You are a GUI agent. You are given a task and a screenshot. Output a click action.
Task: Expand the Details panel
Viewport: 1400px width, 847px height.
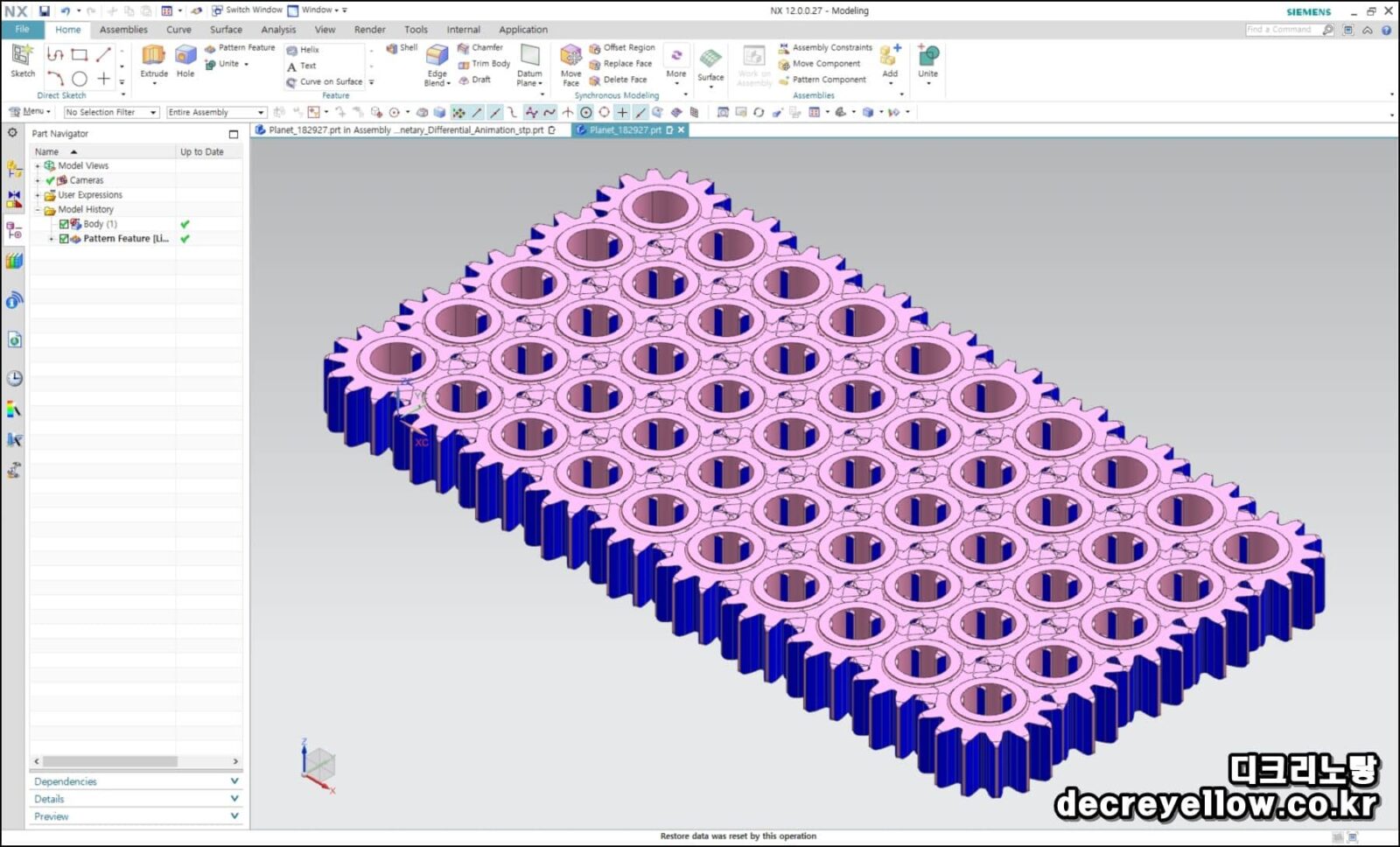click(x=136, y=799)
